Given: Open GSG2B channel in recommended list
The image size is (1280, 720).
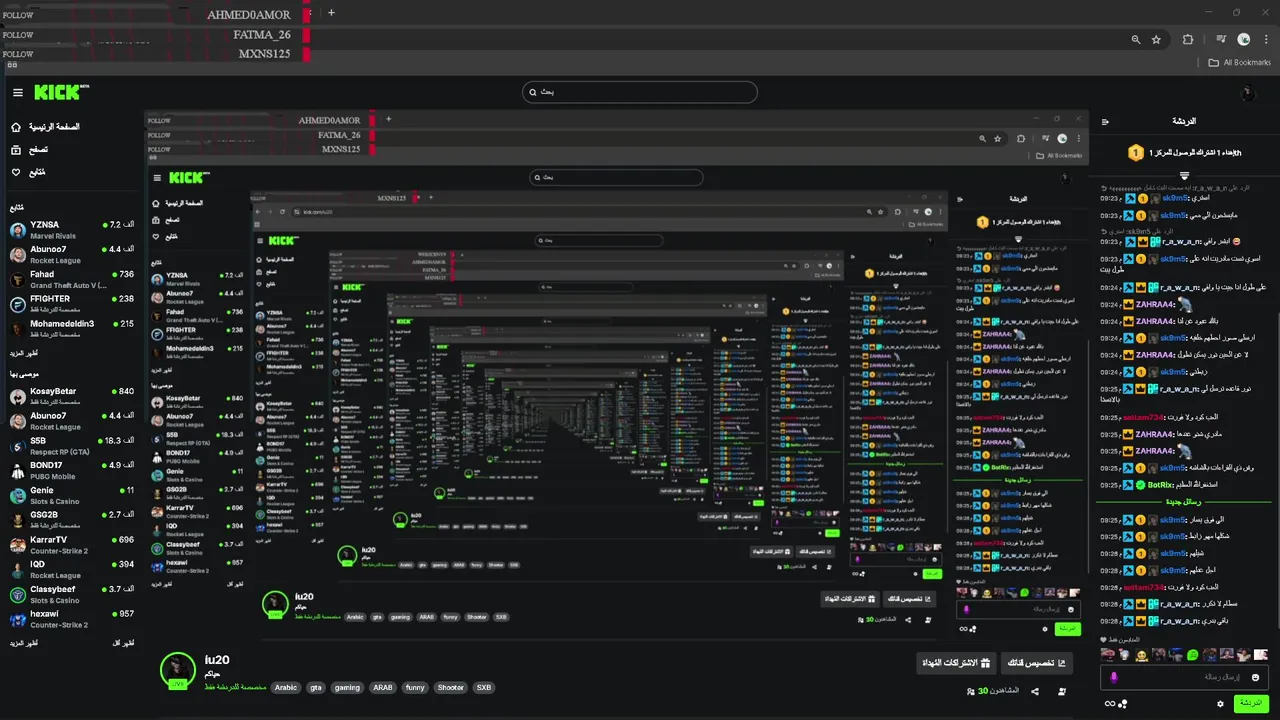Looking at the screenshot, I should 72,520.
